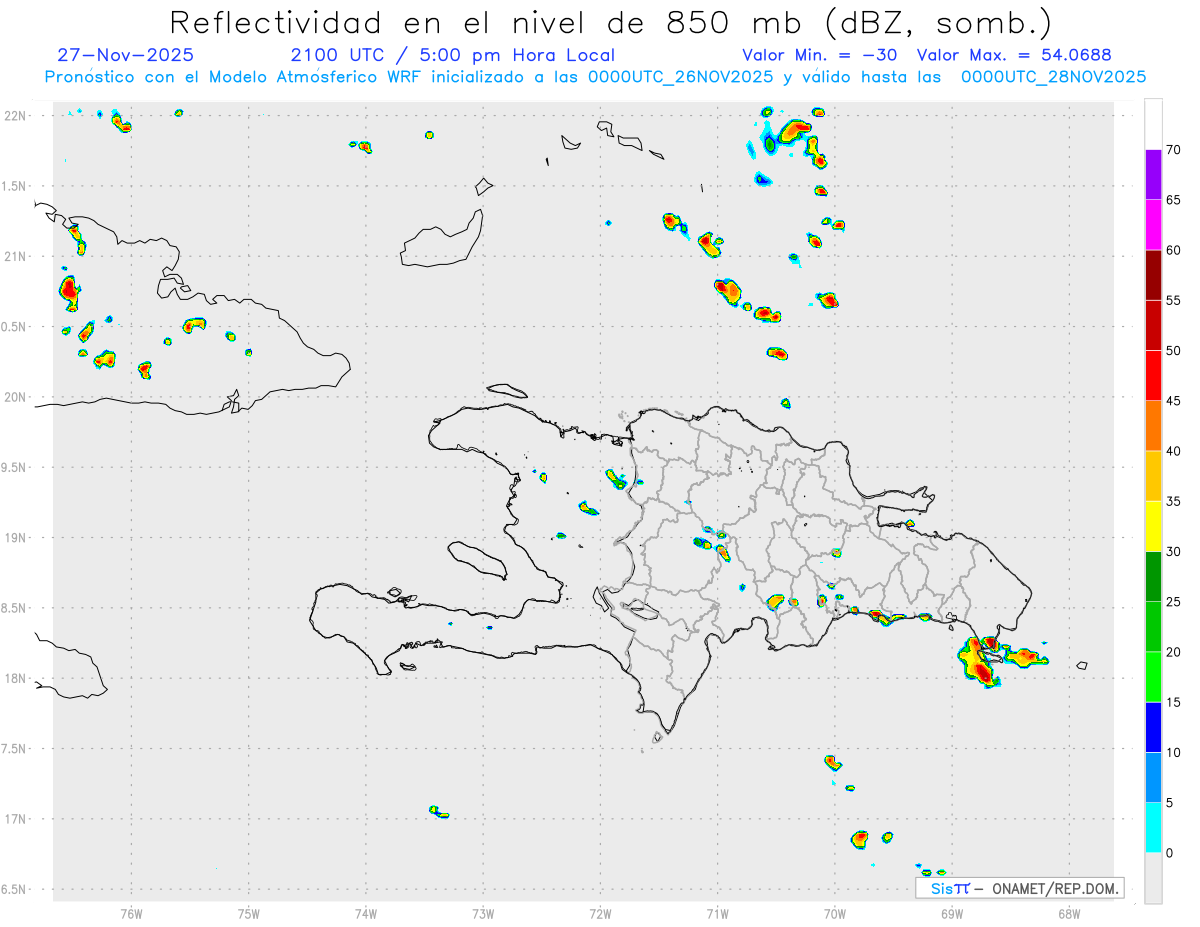Click the colorbar value label '70'
Viewport: 1200px width, 927px height.
[1174, 150]
